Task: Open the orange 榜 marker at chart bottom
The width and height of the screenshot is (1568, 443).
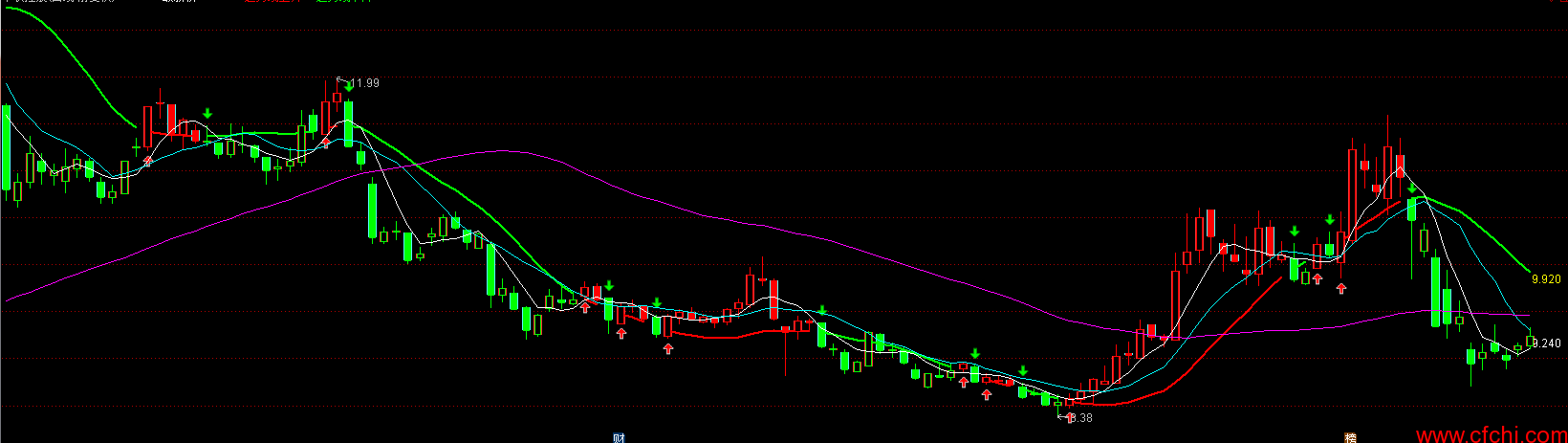Action: click(x=1351, y=438)
